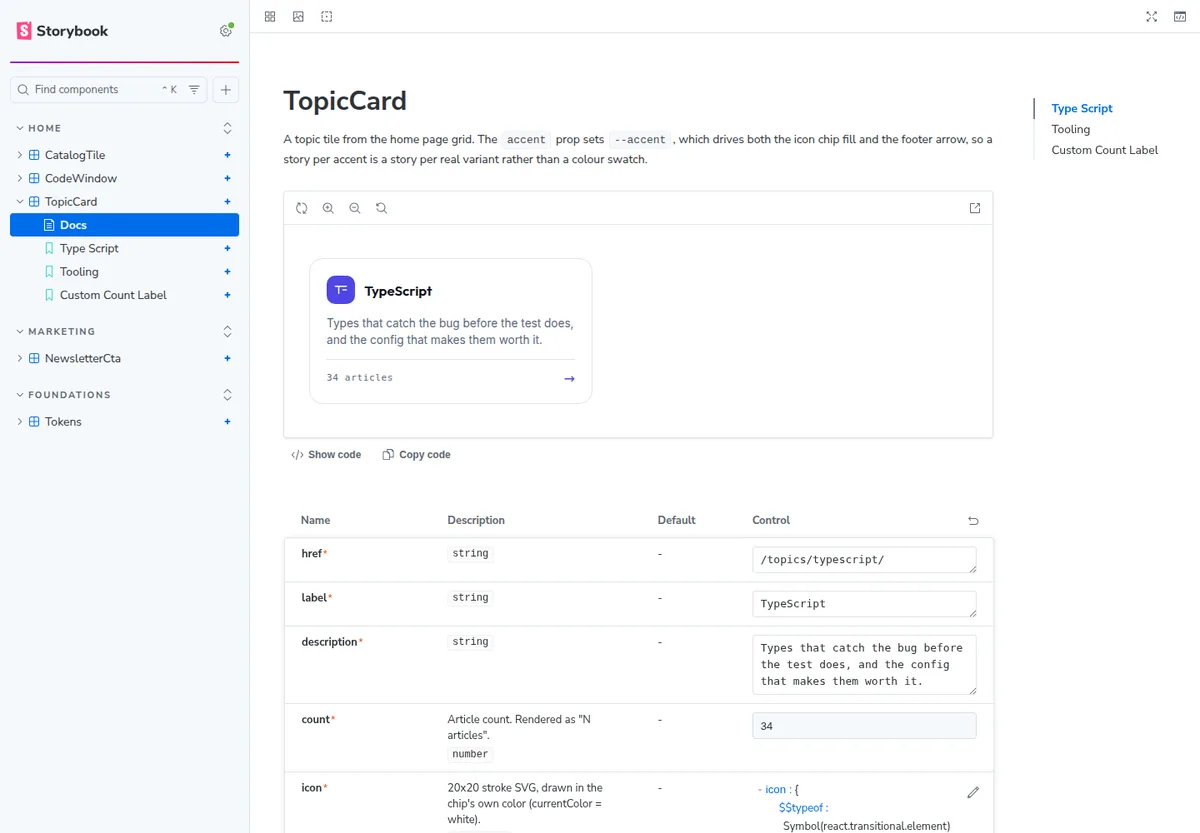Screen dimensions: 1200x833
Task: Add story via plus next to CodeWindow
Action: 227,178
